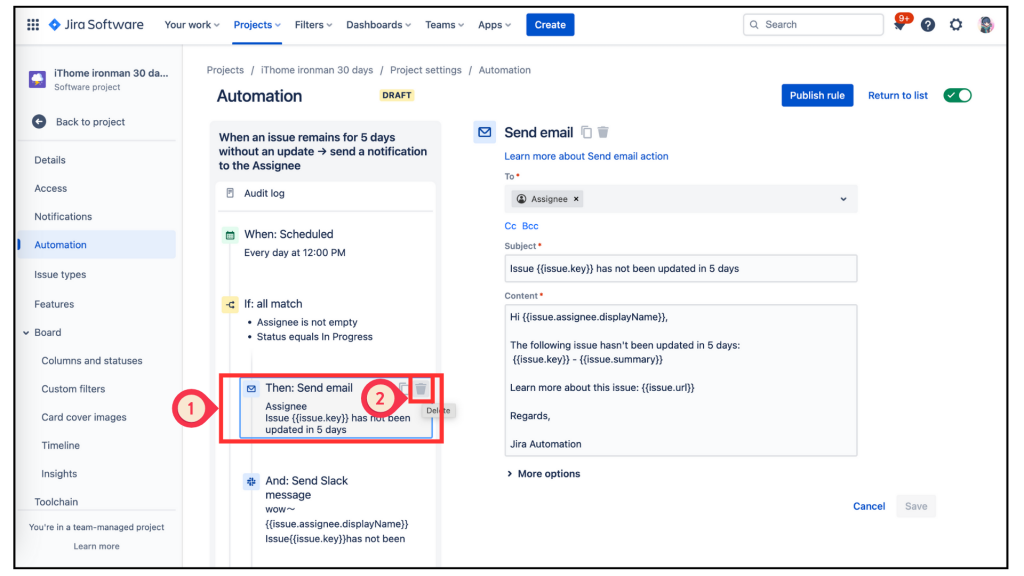Open the Filters dropdown menu
Screen dimensions: 1024x576
(x=313, y=25)
